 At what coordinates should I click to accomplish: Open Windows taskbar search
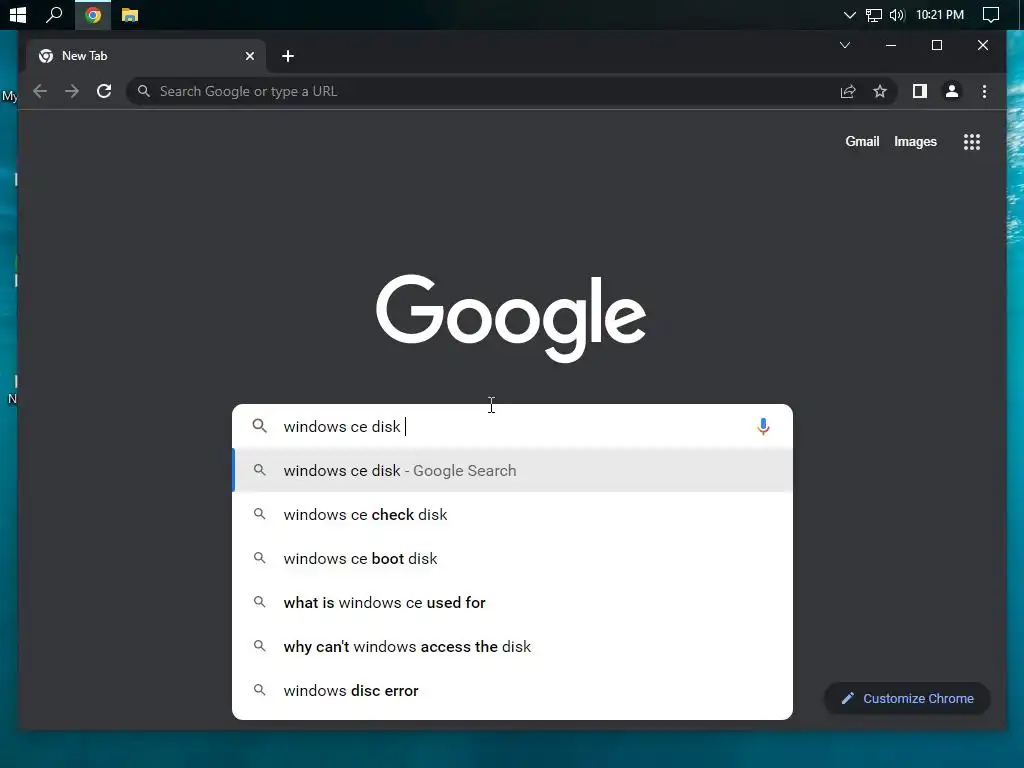pyautogui.click(x=54, y=14)
